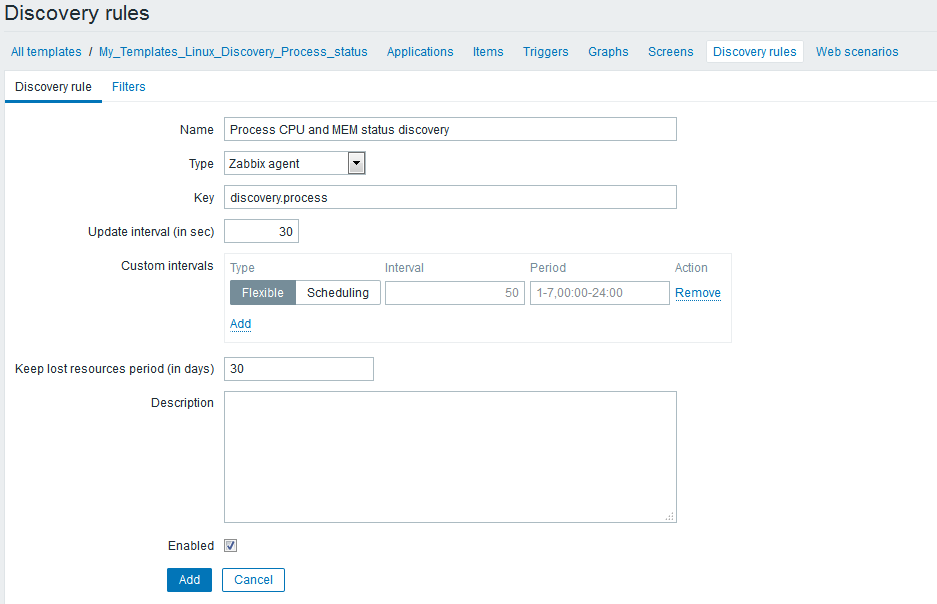Select the Discovery rules navigation tab

[x=755, y=52]
